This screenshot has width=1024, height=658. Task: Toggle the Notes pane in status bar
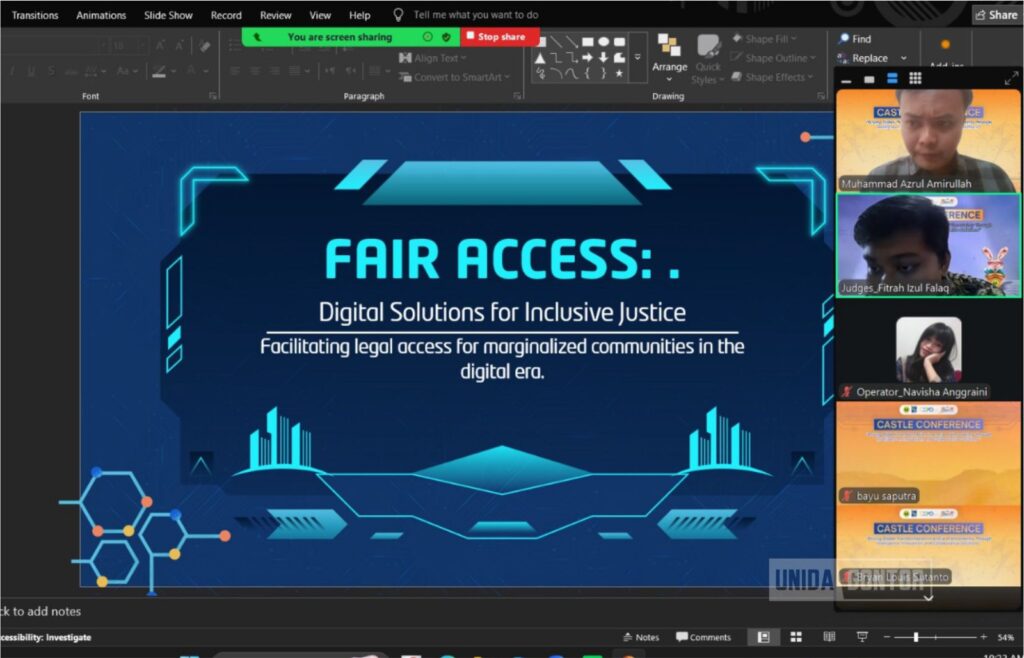pos(641,637)
